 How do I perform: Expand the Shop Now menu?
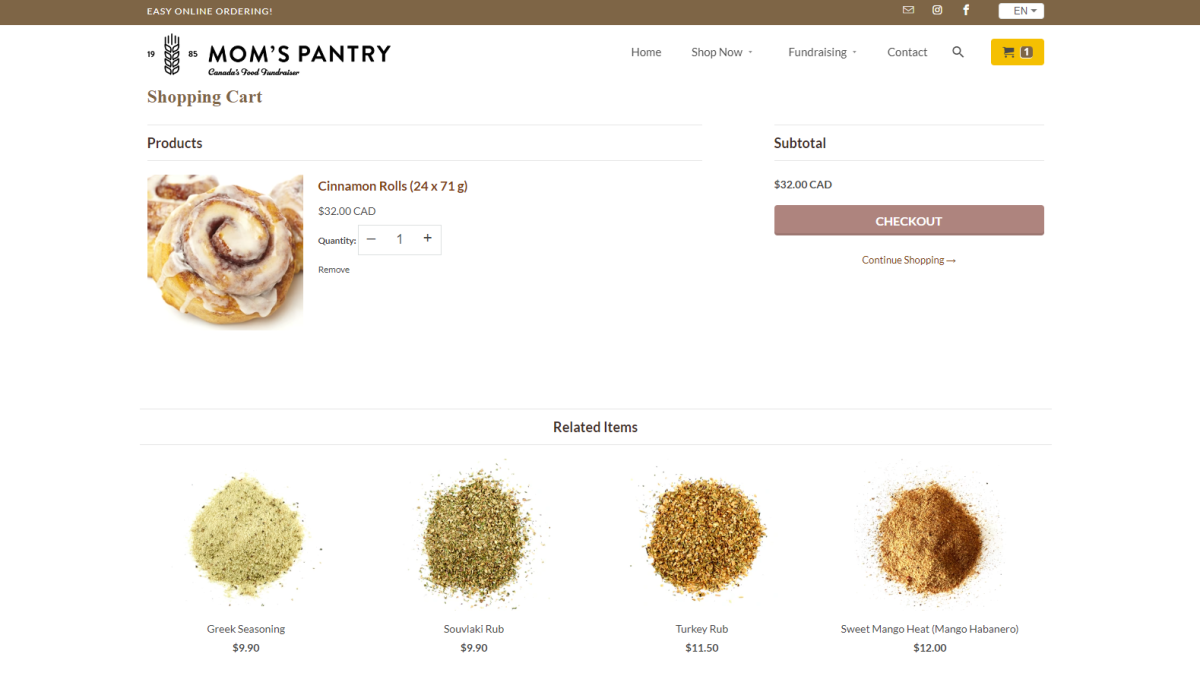722,52
